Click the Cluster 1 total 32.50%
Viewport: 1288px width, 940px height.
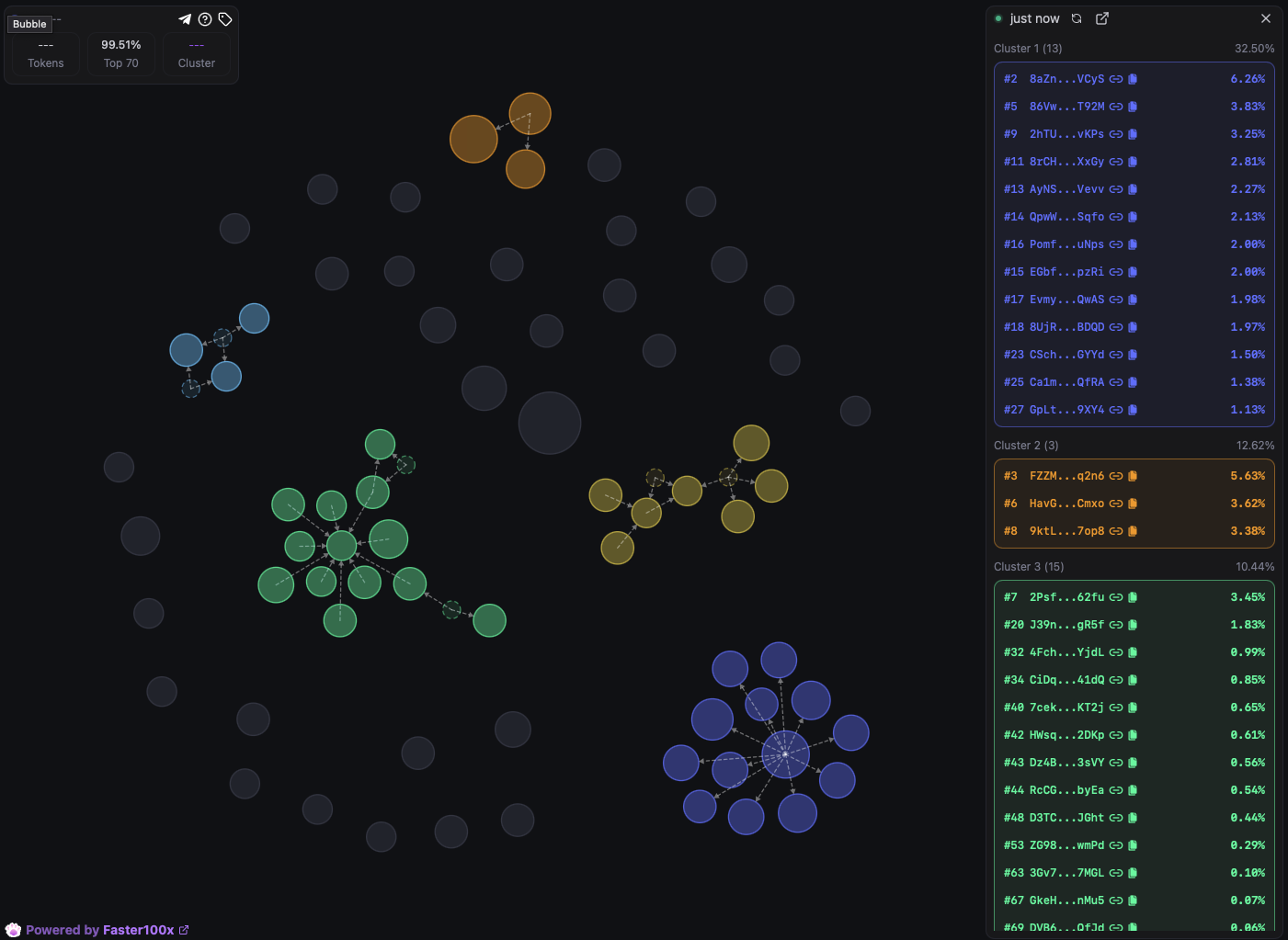point(1255,49)
